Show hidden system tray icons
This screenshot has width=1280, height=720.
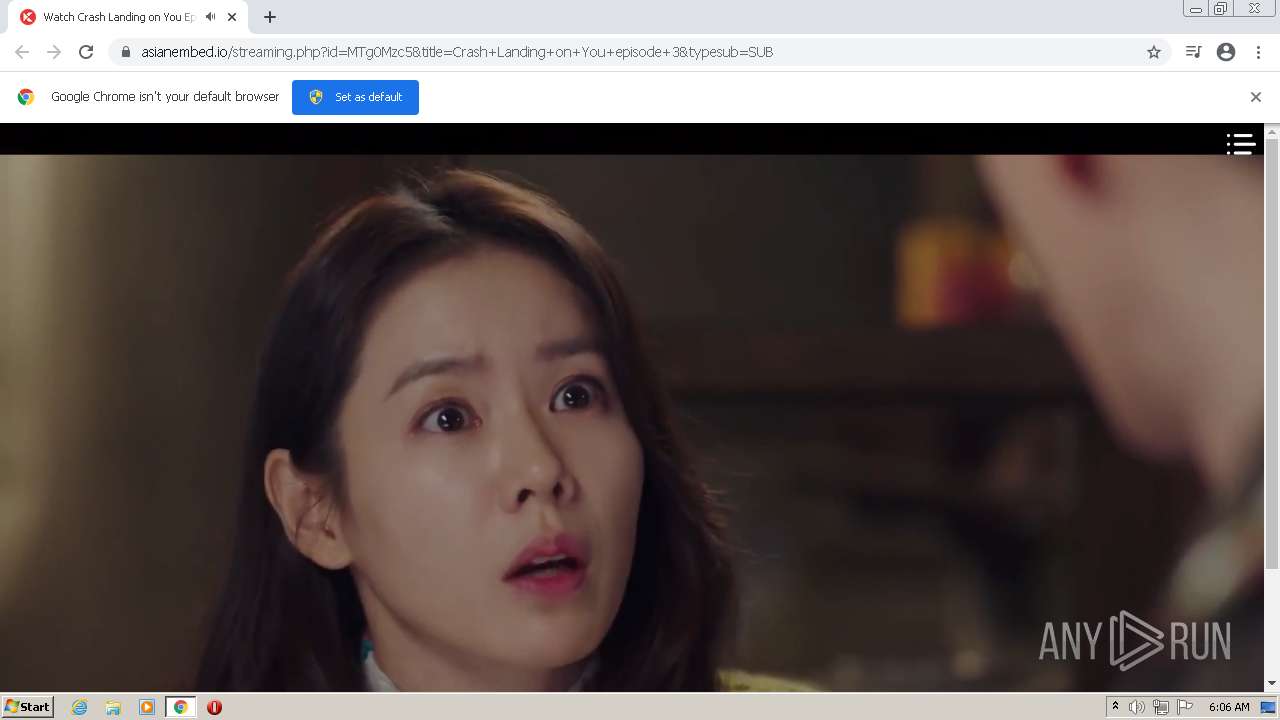(1115, 707)
